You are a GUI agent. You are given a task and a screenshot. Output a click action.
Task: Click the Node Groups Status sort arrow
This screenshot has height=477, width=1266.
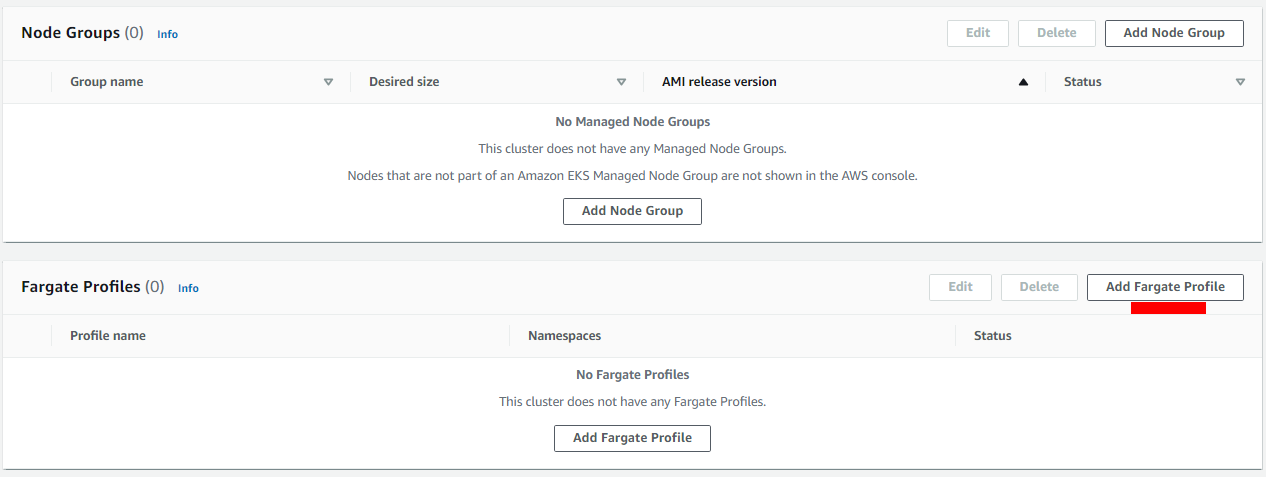1240,82
